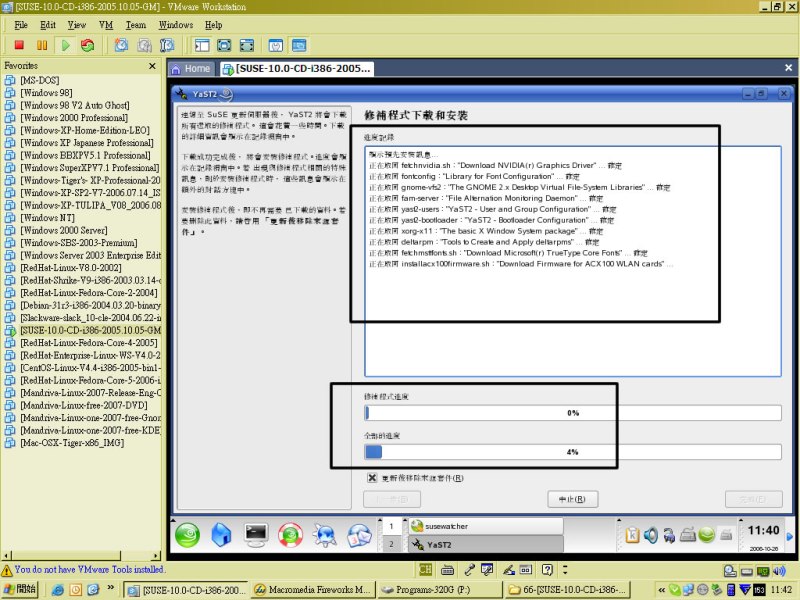Open the Windows menu
The width and height of the screenshot is (800, 600).
(x=176, y=25)
